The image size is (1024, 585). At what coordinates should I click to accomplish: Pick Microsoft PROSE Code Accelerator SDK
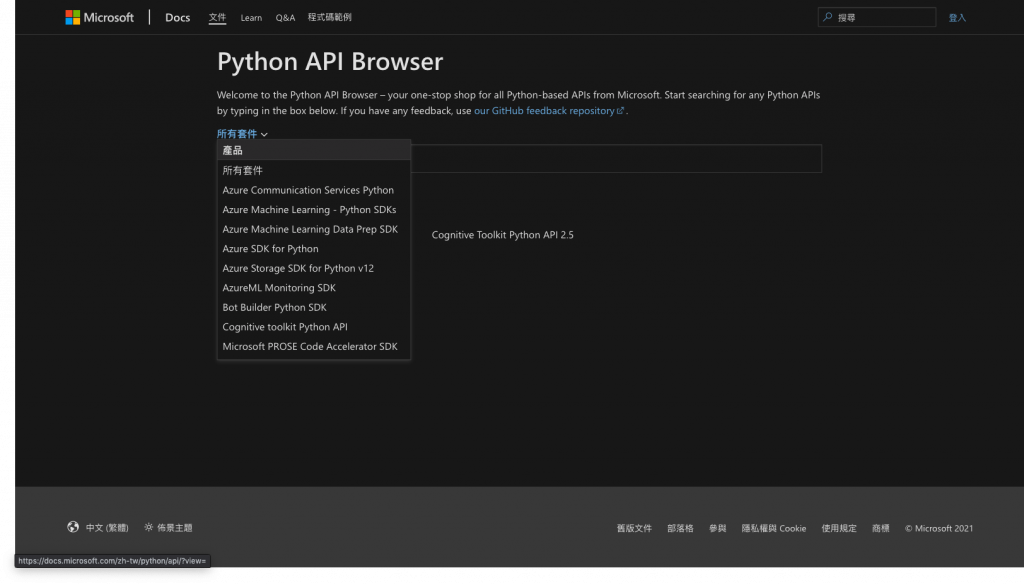pyautogui.click(x=310, y=346)
